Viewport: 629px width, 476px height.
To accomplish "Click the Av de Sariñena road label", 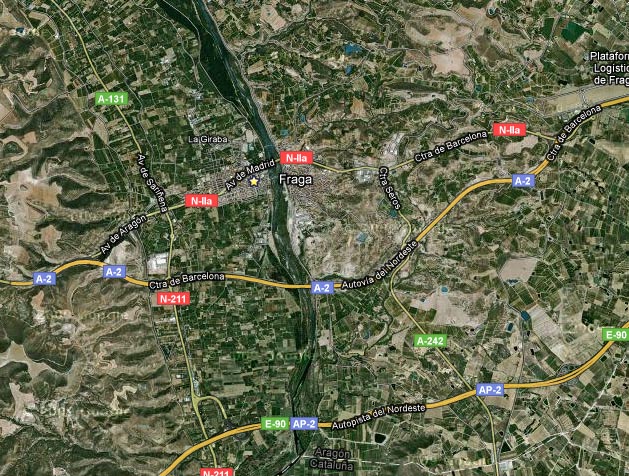I will [x=152, y=182].
